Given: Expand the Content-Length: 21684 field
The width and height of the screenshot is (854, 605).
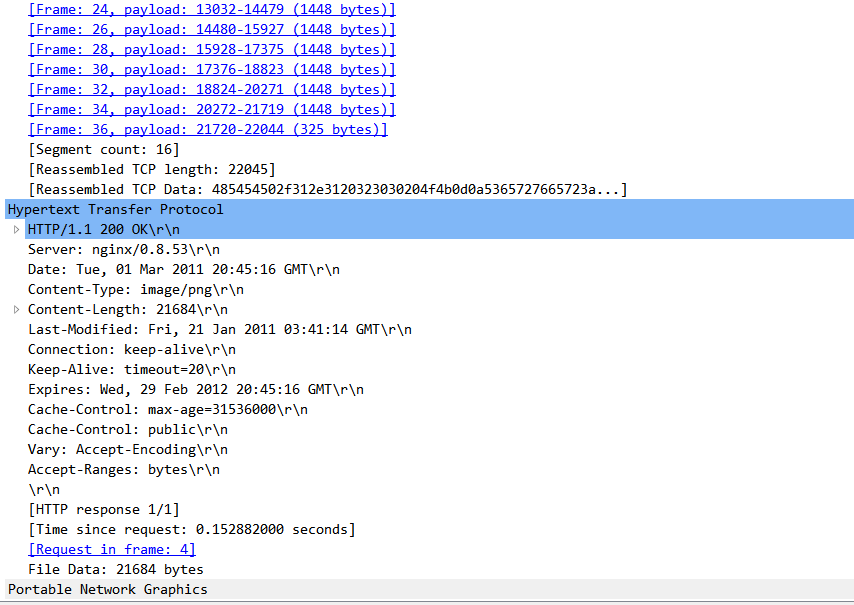Looking at the screenshot, I should coord(16,309).
